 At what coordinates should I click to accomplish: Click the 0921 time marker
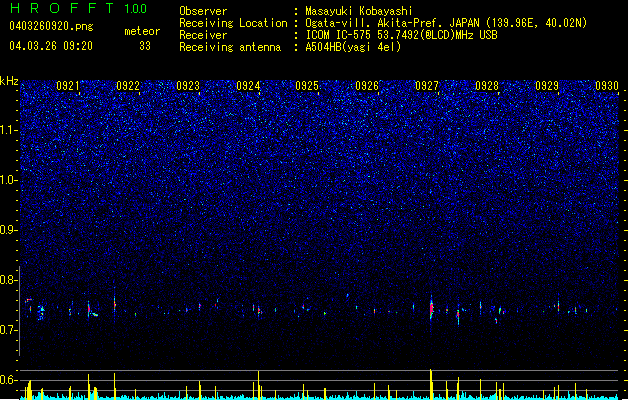[x=68, y=86]
